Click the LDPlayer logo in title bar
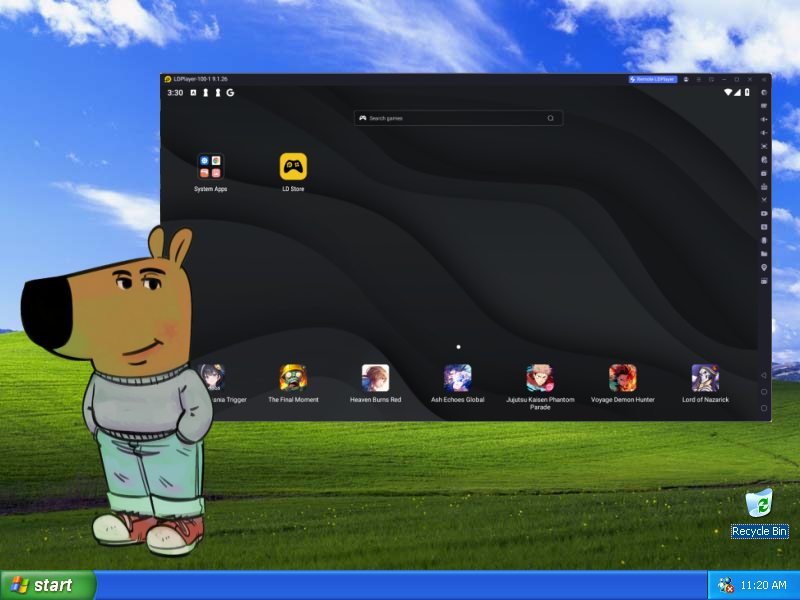The image size is (800, 600). [167, 79]
